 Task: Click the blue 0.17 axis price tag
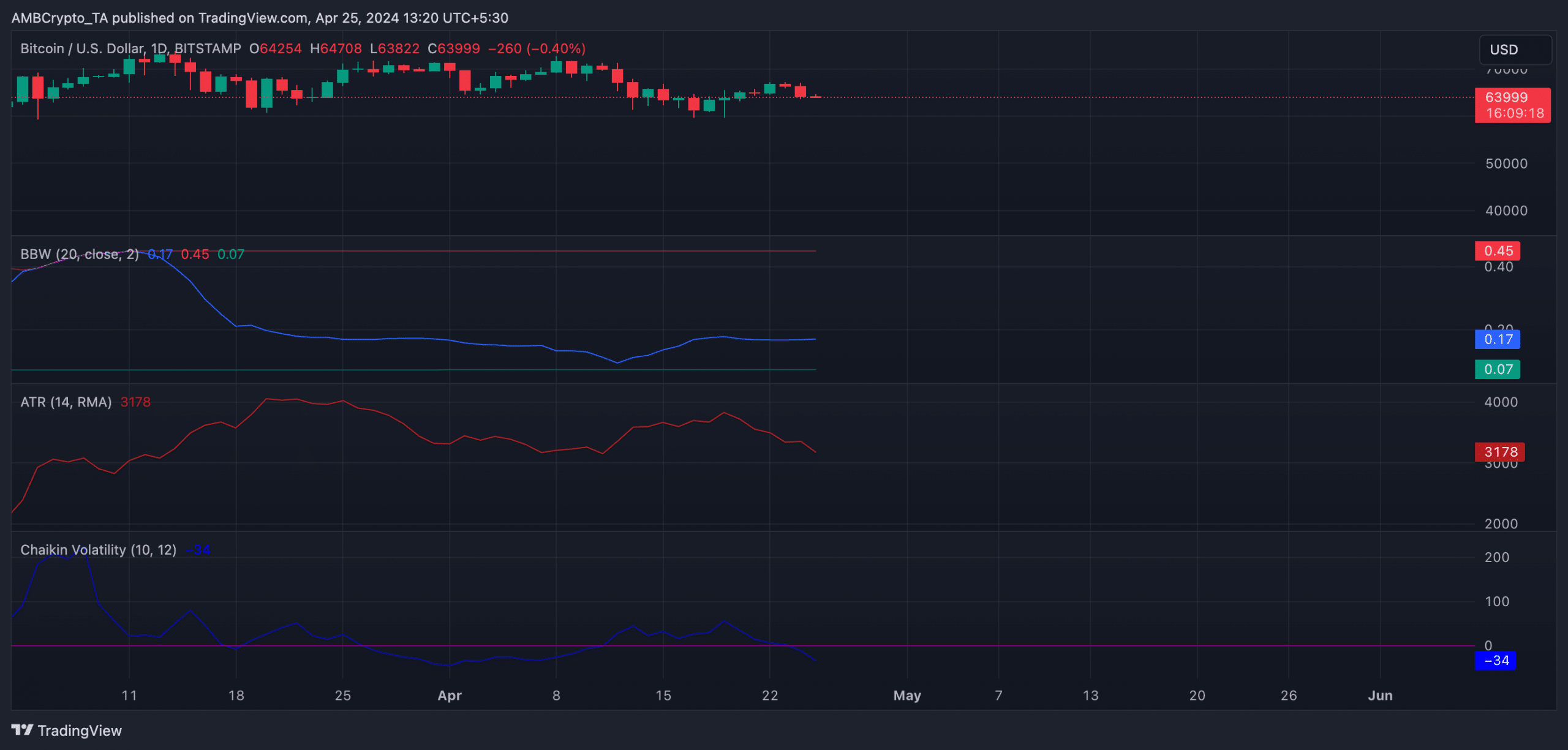[1498, 339]
